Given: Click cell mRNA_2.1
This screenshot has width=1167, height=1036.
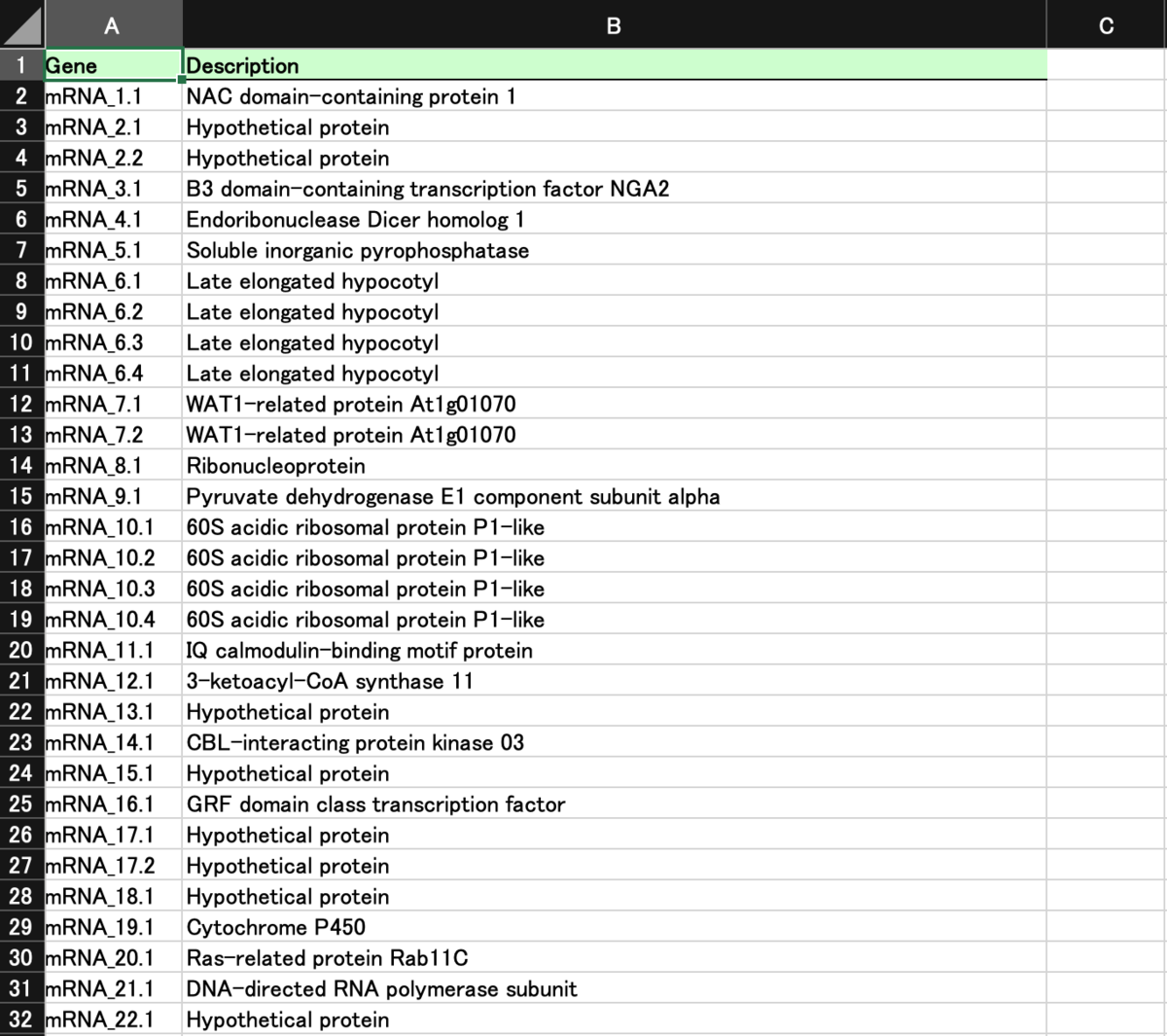Looking at the screenshot, I should (x=113, y=127).
